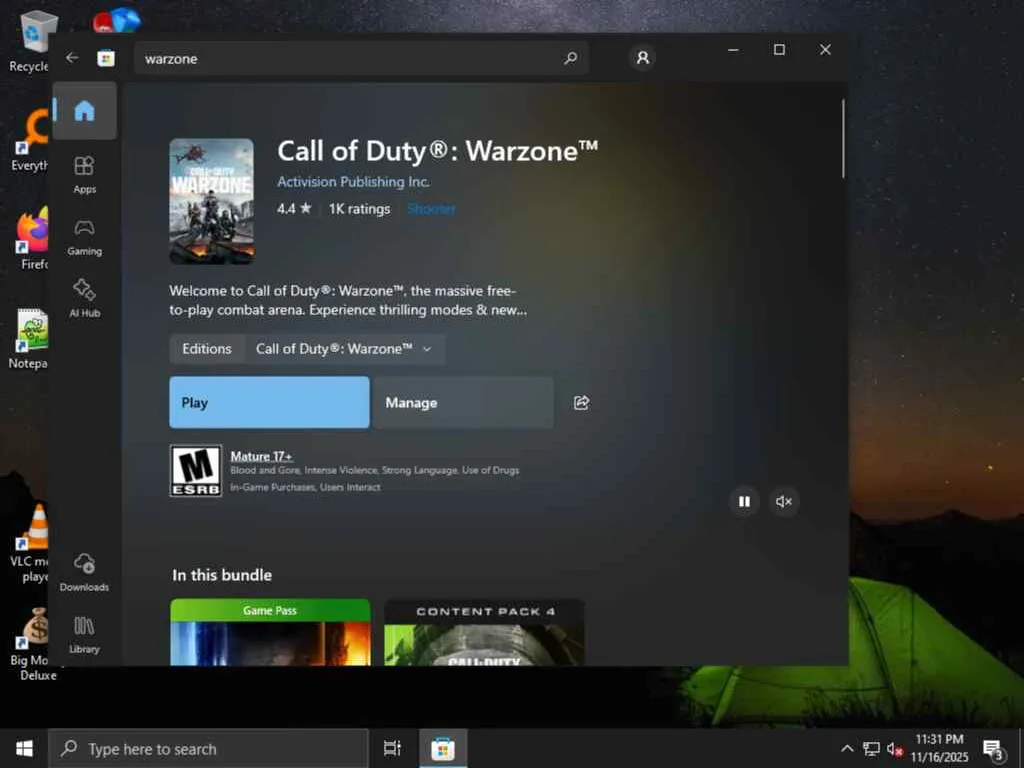Click the blue Play button
Screen dimensions: 1024x768
269,402
